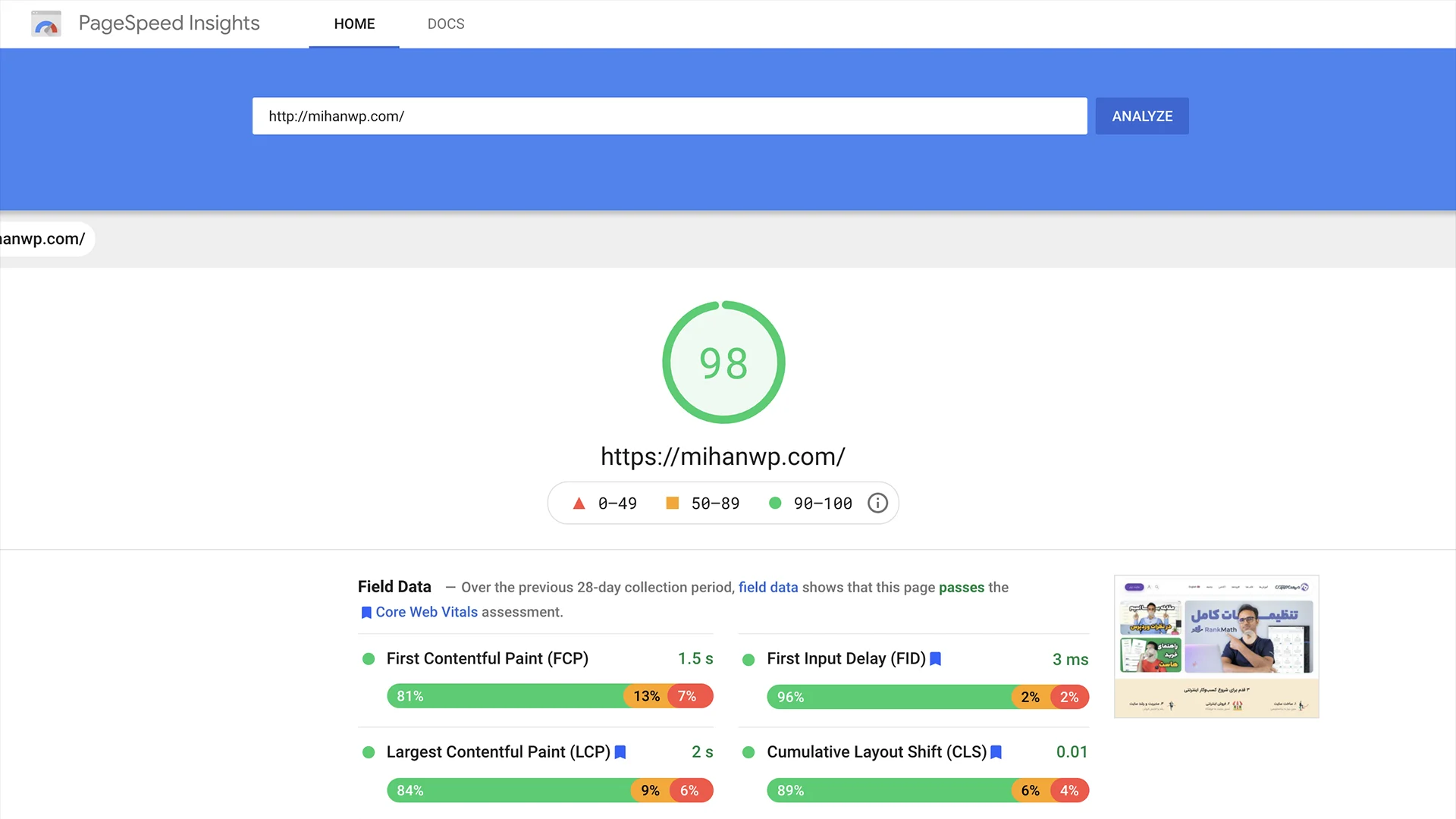
Task: Click the green circle 90–100 legend icon
Action: (775, 503)
